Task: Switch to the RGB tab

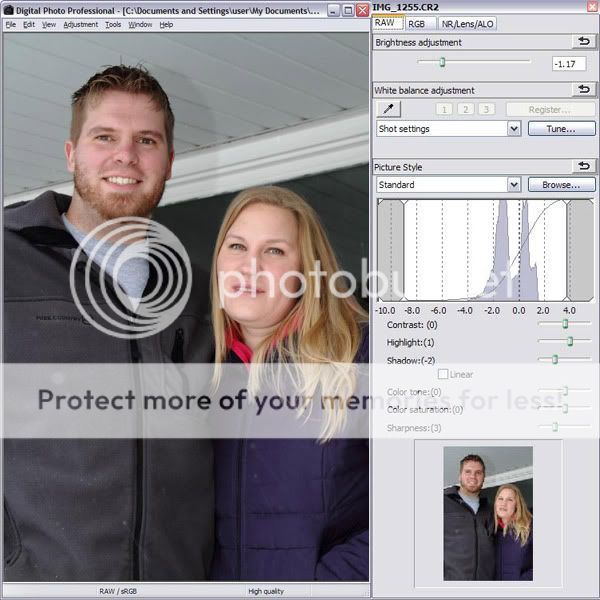Action: [x=415, y=23]
